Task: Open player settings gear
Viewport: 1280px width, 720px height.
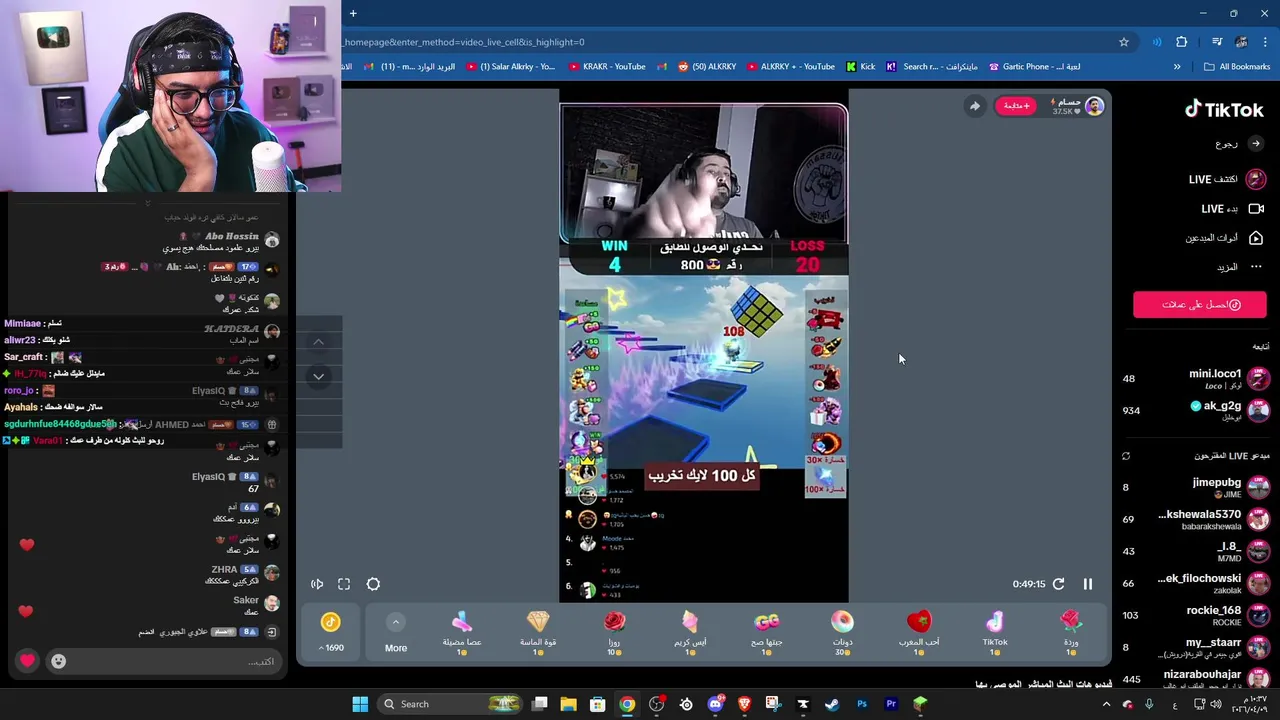Action: (x=373, y=584)
